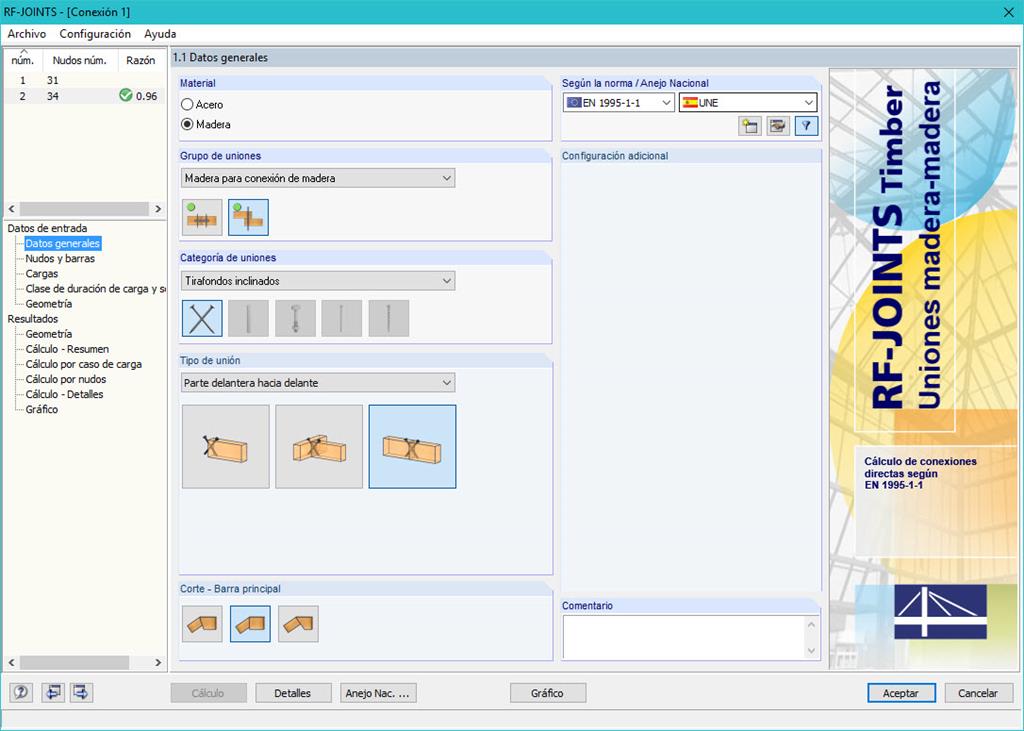Click the Cancelar button
Image resolution: width=1024 pixels, height=731 pixels.
point(978,693)
